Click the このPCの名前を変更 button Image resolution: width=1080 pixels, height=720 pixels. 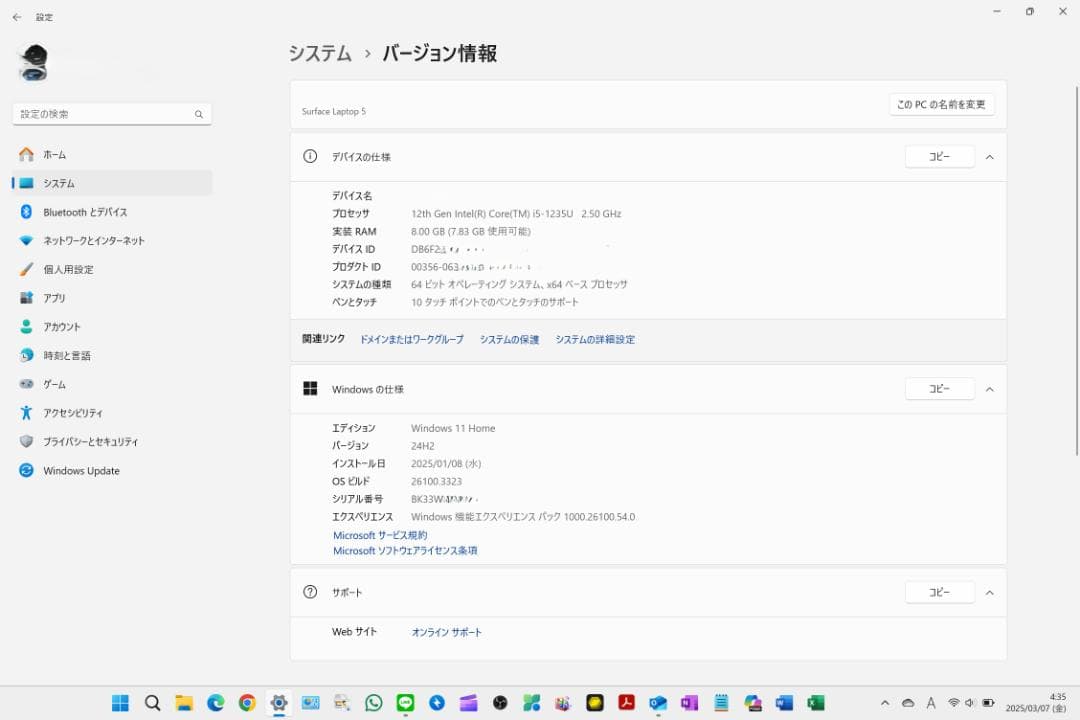point(940,104)
